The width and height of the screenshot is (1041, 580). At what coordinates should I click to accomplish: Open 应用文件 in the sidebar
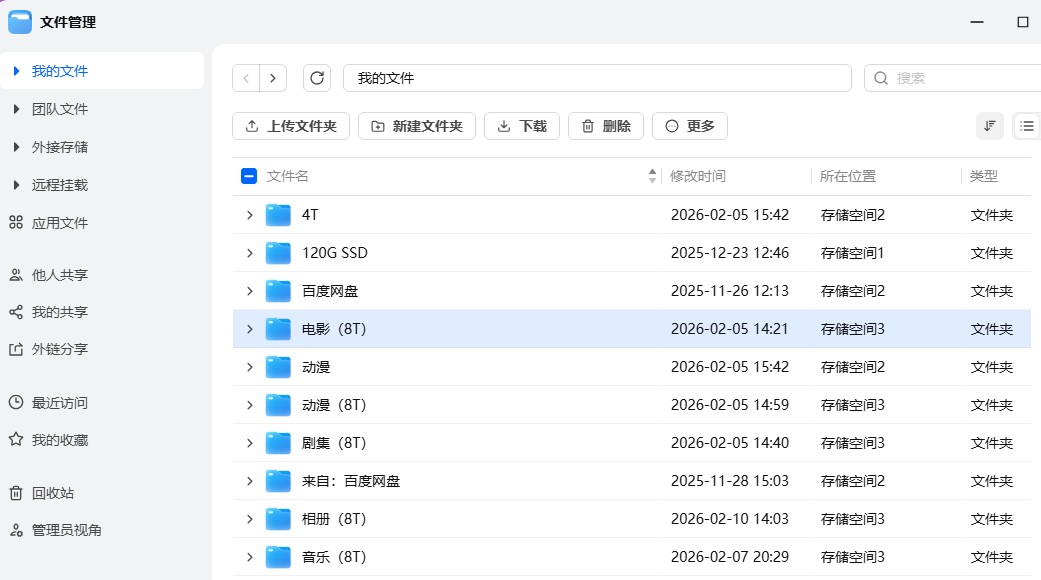tap(60, 223)
